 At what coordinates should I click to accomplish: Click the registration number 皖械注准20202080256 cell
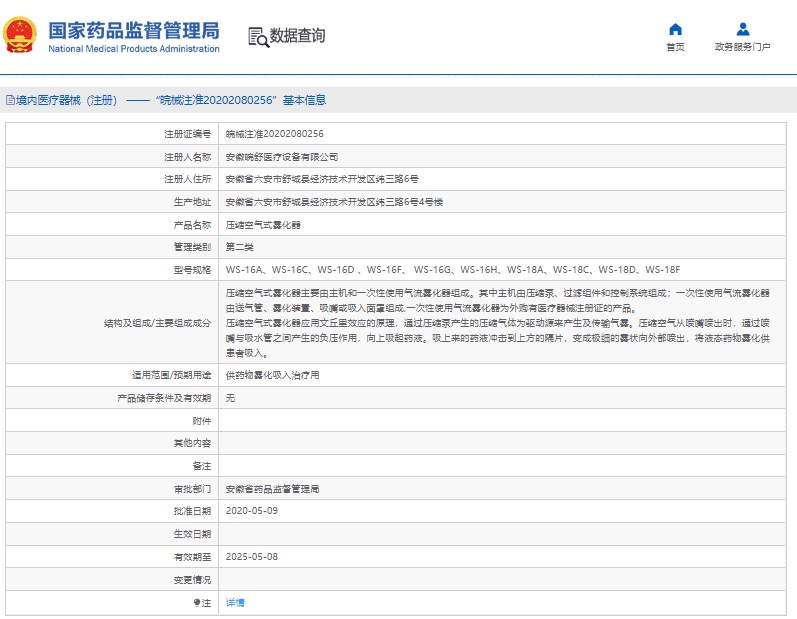tap(274, 133)
